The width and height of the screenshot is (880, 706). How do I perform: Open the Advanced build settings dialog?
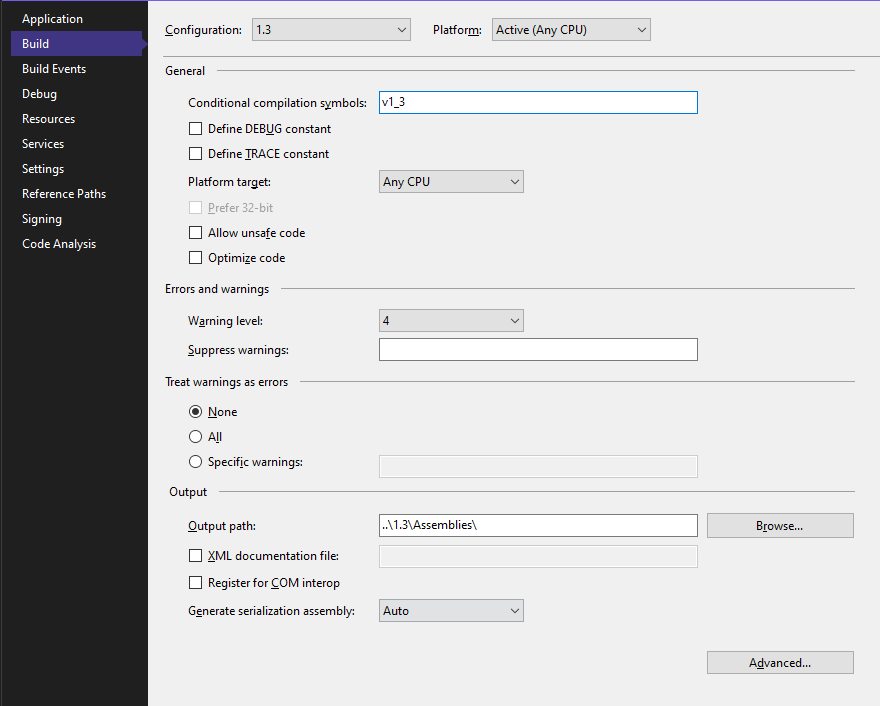(x=779, y=662)
